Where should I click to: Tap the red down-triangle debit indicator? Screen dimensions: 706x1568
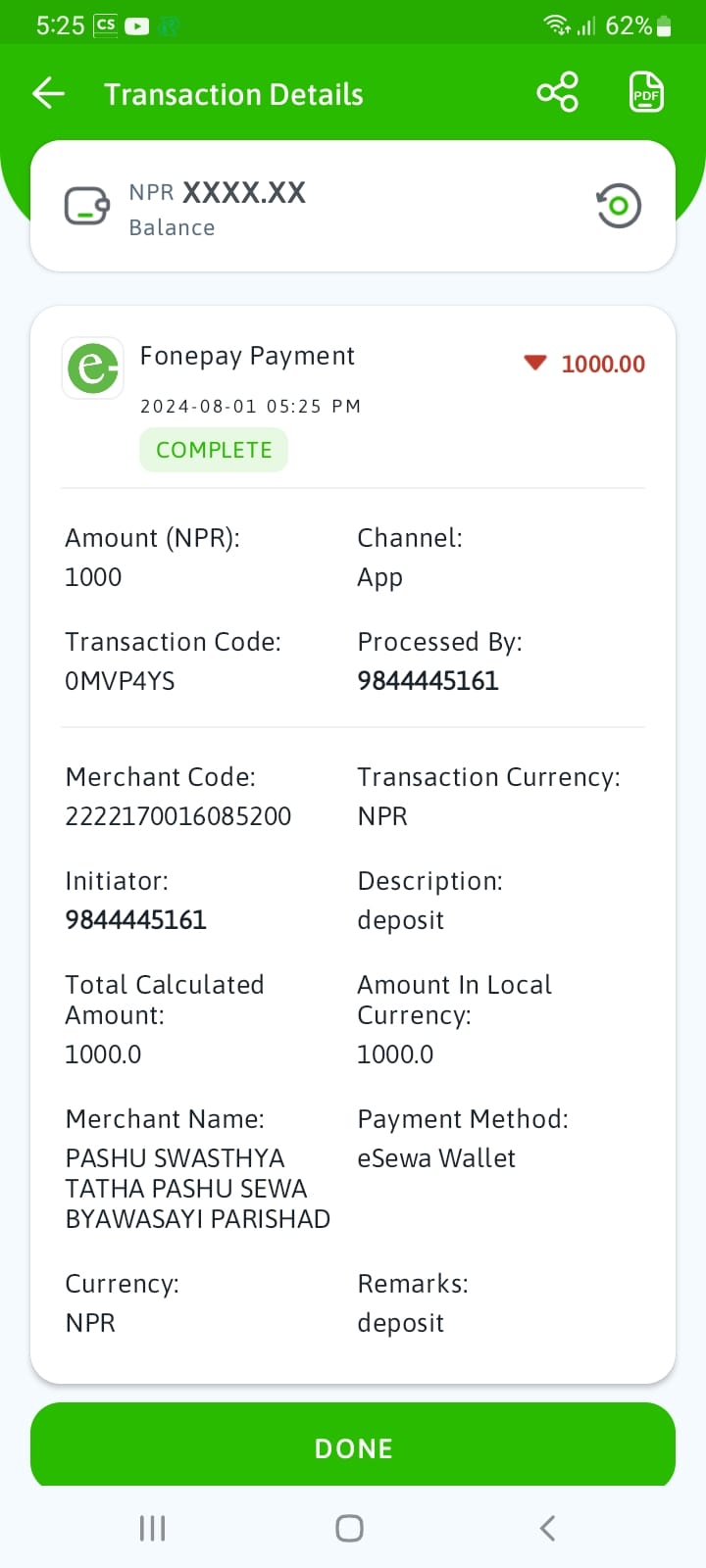point(534,364)
